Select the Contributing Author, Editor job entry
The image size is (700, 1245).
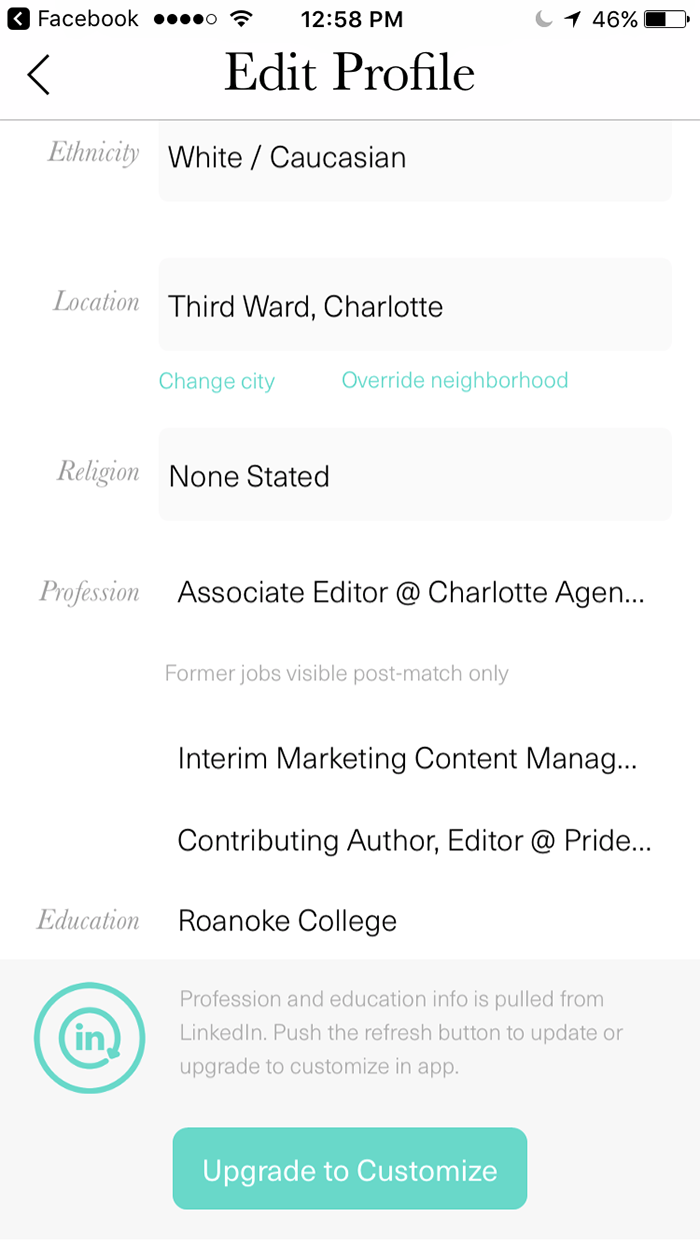pyautogui.click(x=414, y=841)
